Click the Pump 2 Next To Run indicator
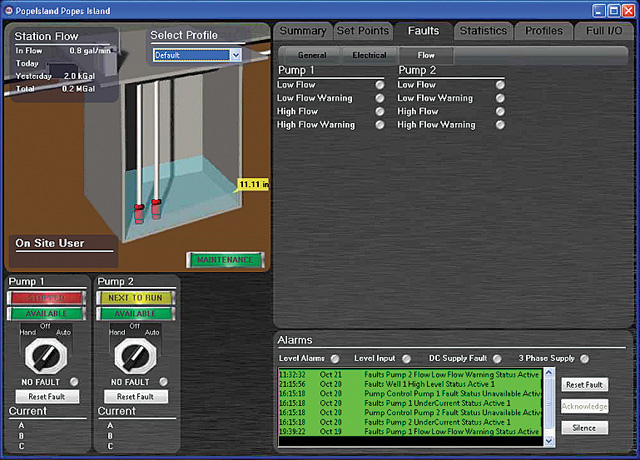The height and width of the screenshot is (460, 640). [135, 297]
